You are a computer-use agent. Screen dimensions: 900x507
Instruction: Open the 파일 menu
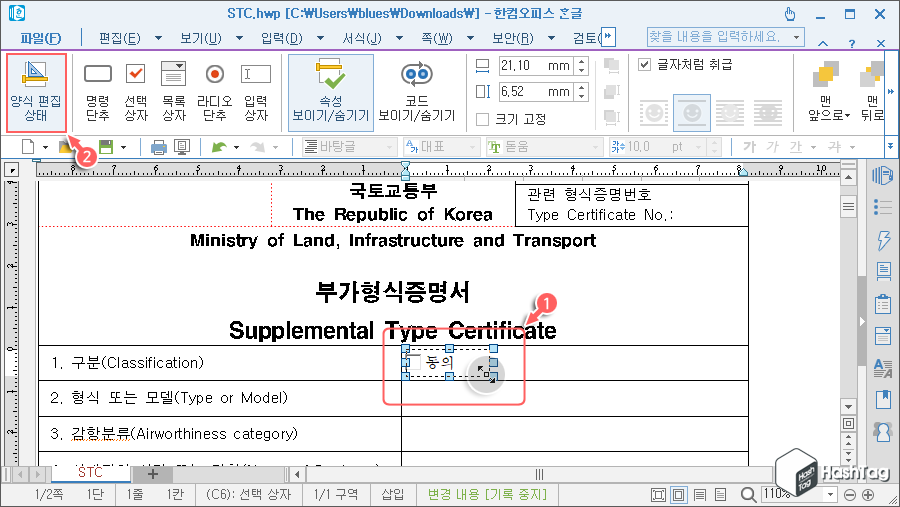point(41,38)
